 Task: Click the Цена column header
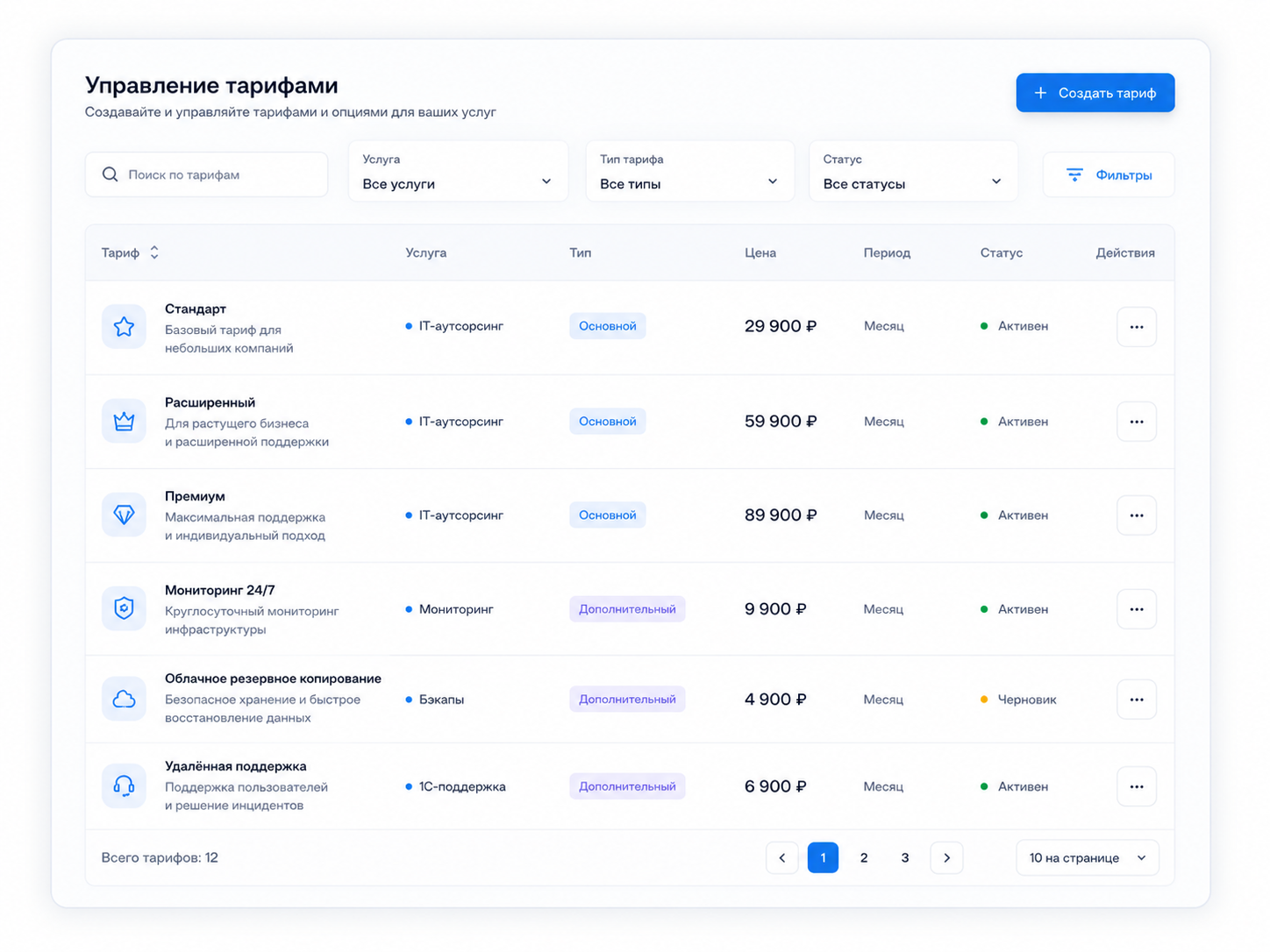760,252
